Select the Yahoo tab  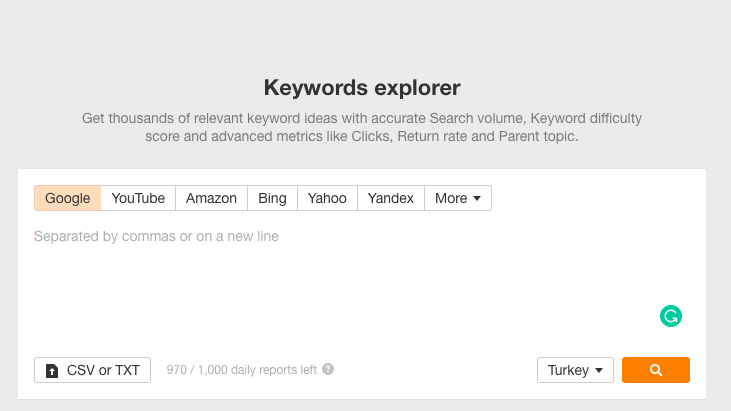(327, 198)
